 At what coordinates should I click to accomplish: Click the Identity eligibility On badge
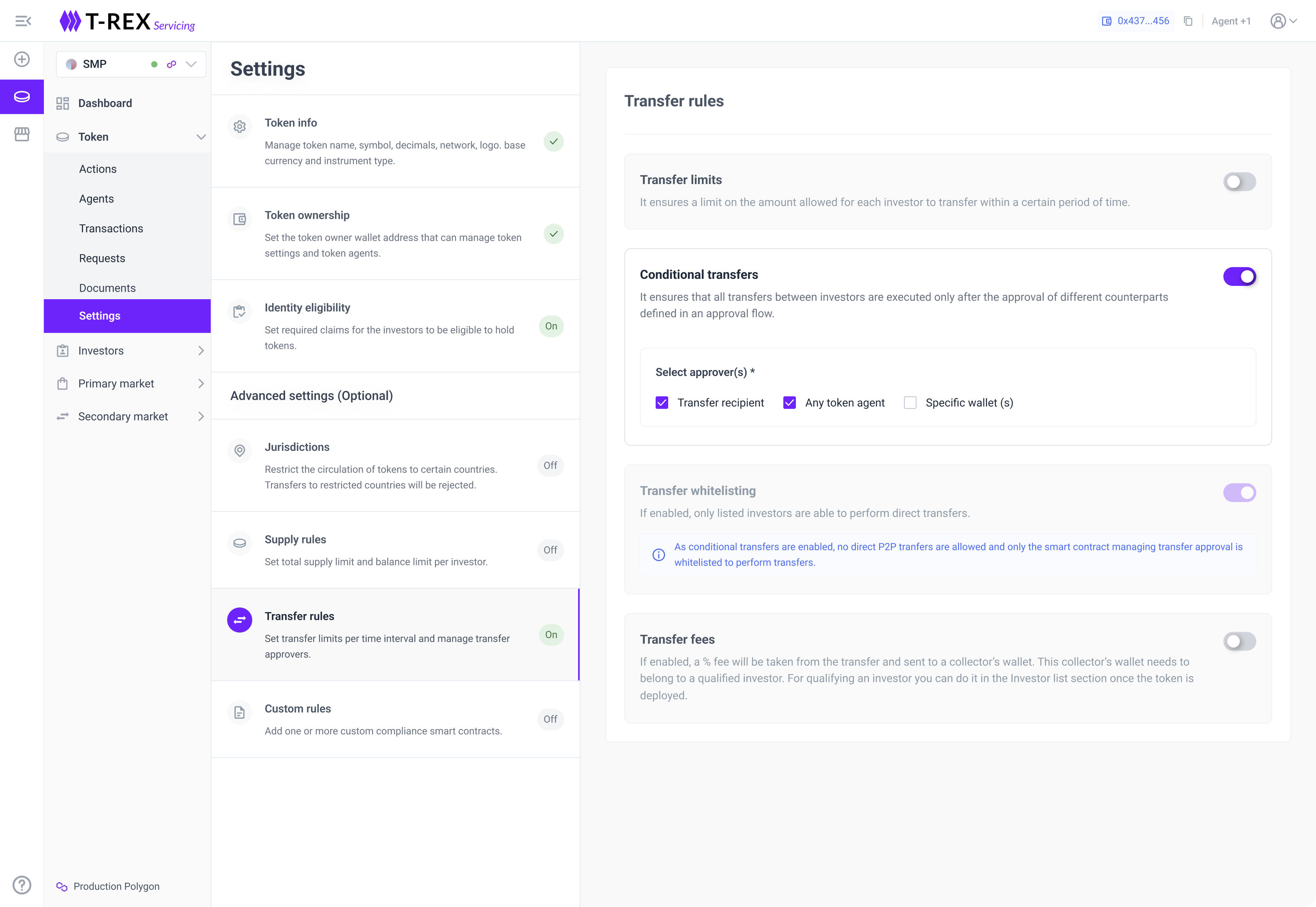tap(551, 326)
